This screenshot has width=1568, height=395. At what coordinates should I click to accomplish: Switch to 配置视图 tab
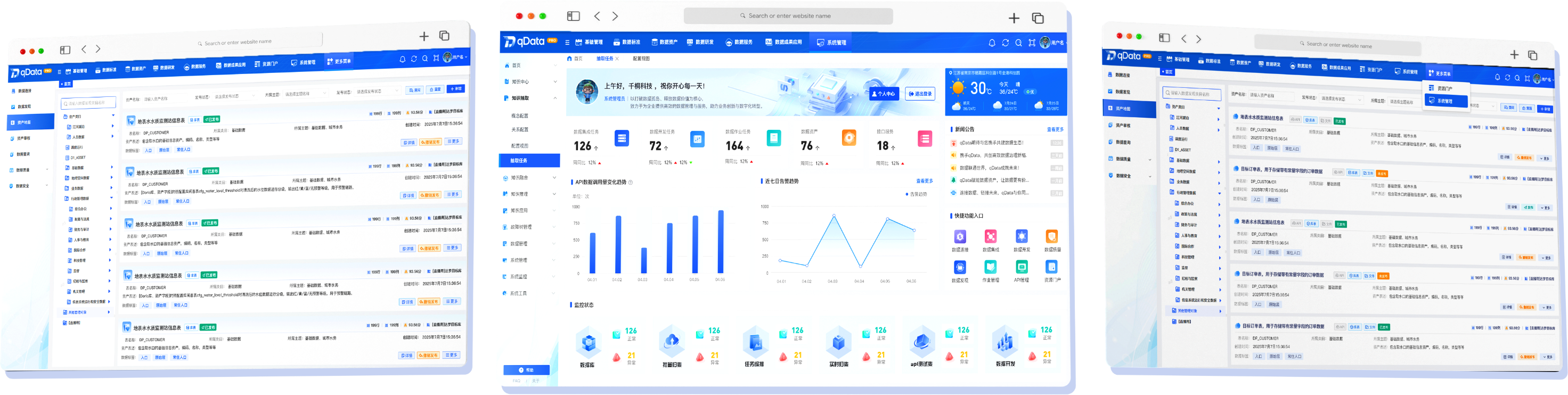[x=641, y=59]
